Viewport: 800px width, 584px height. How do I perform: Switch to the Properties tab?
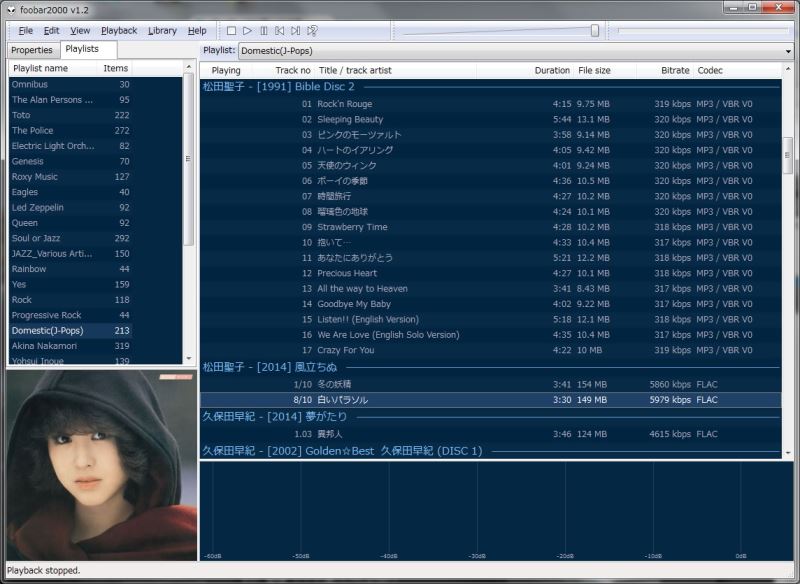click(x=32, y=50)
